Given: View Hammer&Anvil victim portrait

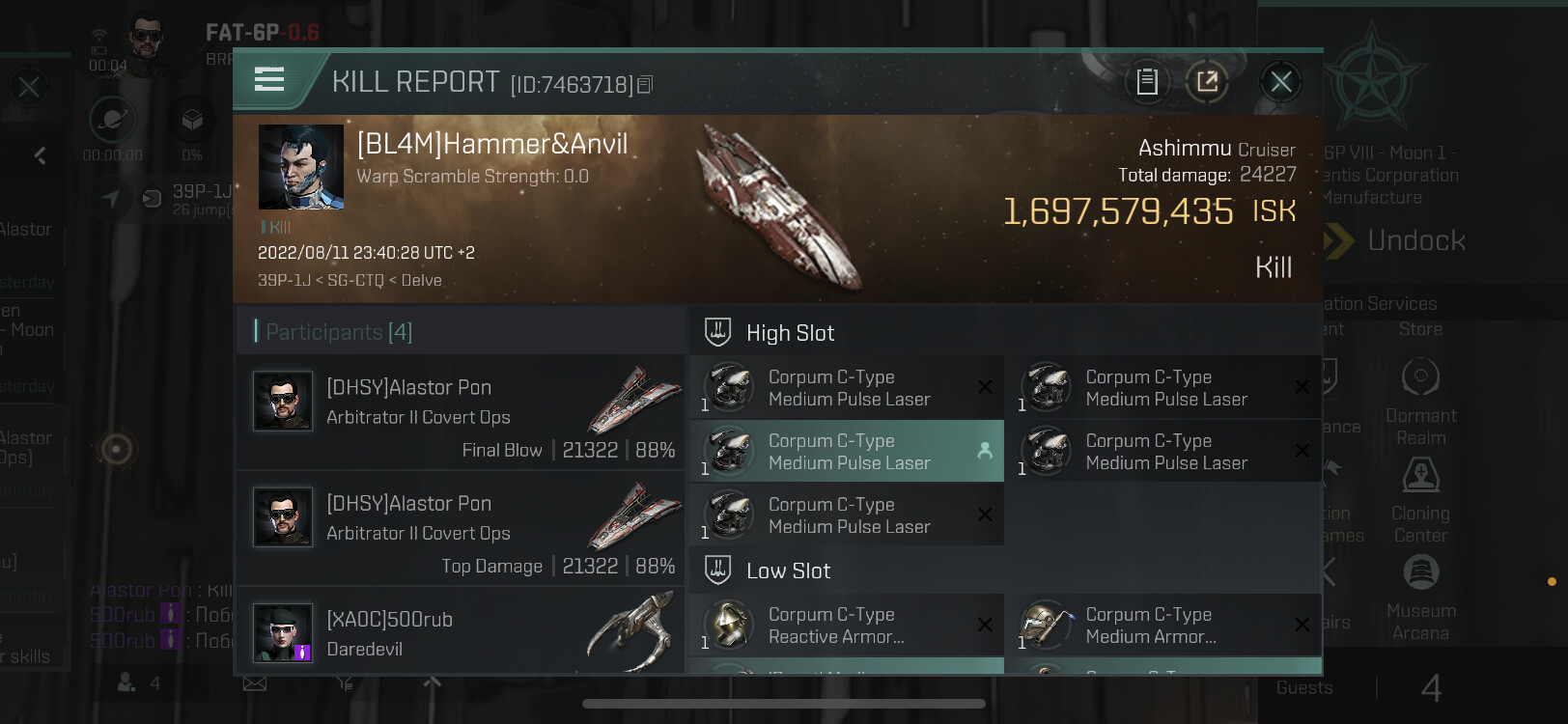Looking at the screenshot, I should (x=300, y=167).
